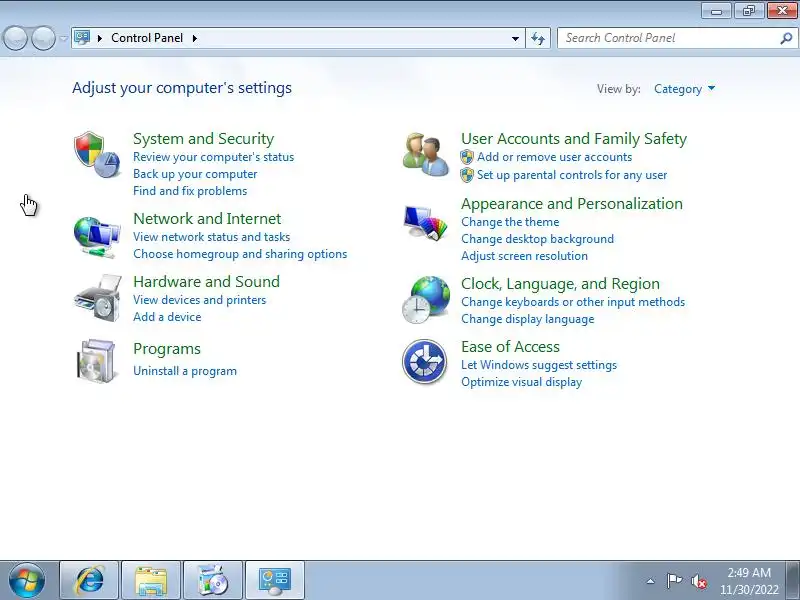Click the muted speaker volume tray icon

click(x=698, y=581)
